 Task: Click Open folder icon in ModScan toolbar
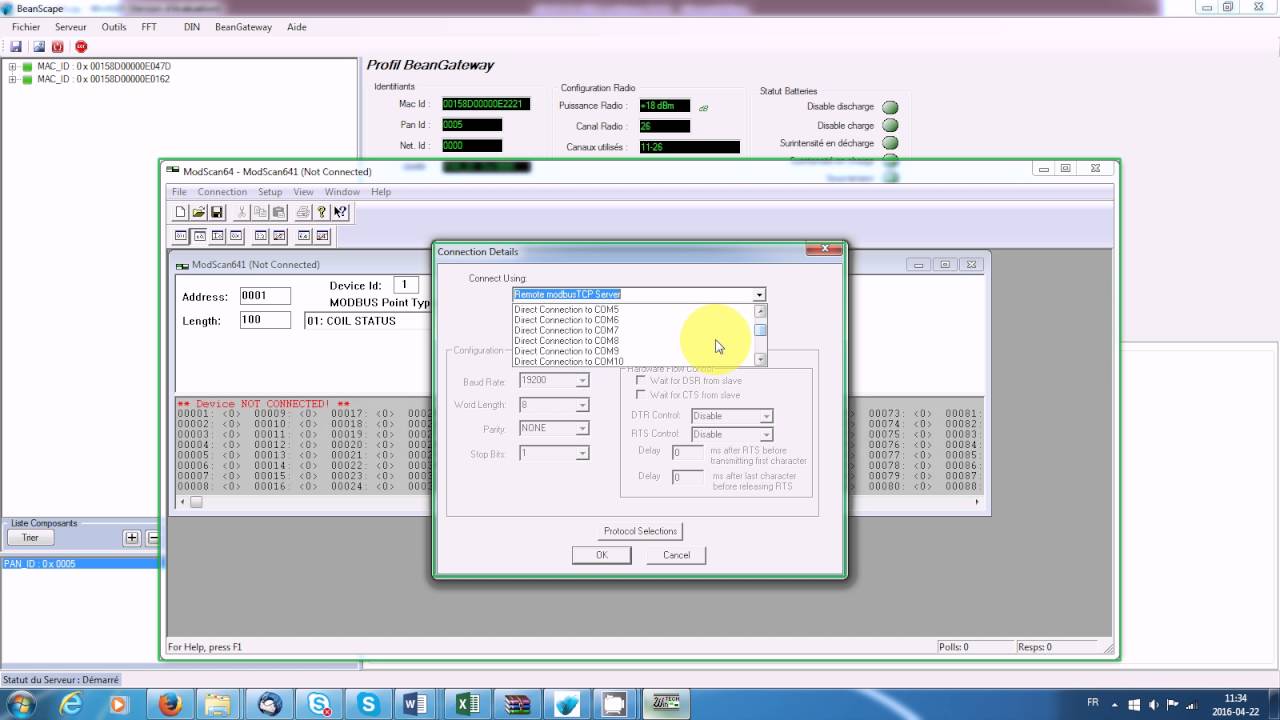pos(199,212)
